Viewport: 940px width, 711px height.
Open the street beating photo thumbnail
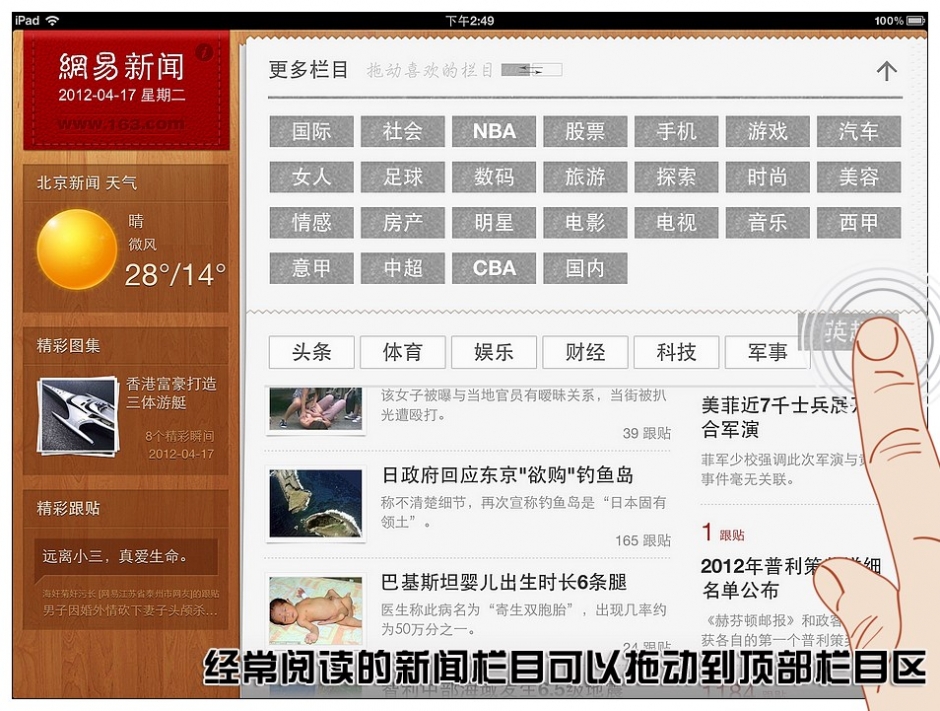tap(316, 409)
